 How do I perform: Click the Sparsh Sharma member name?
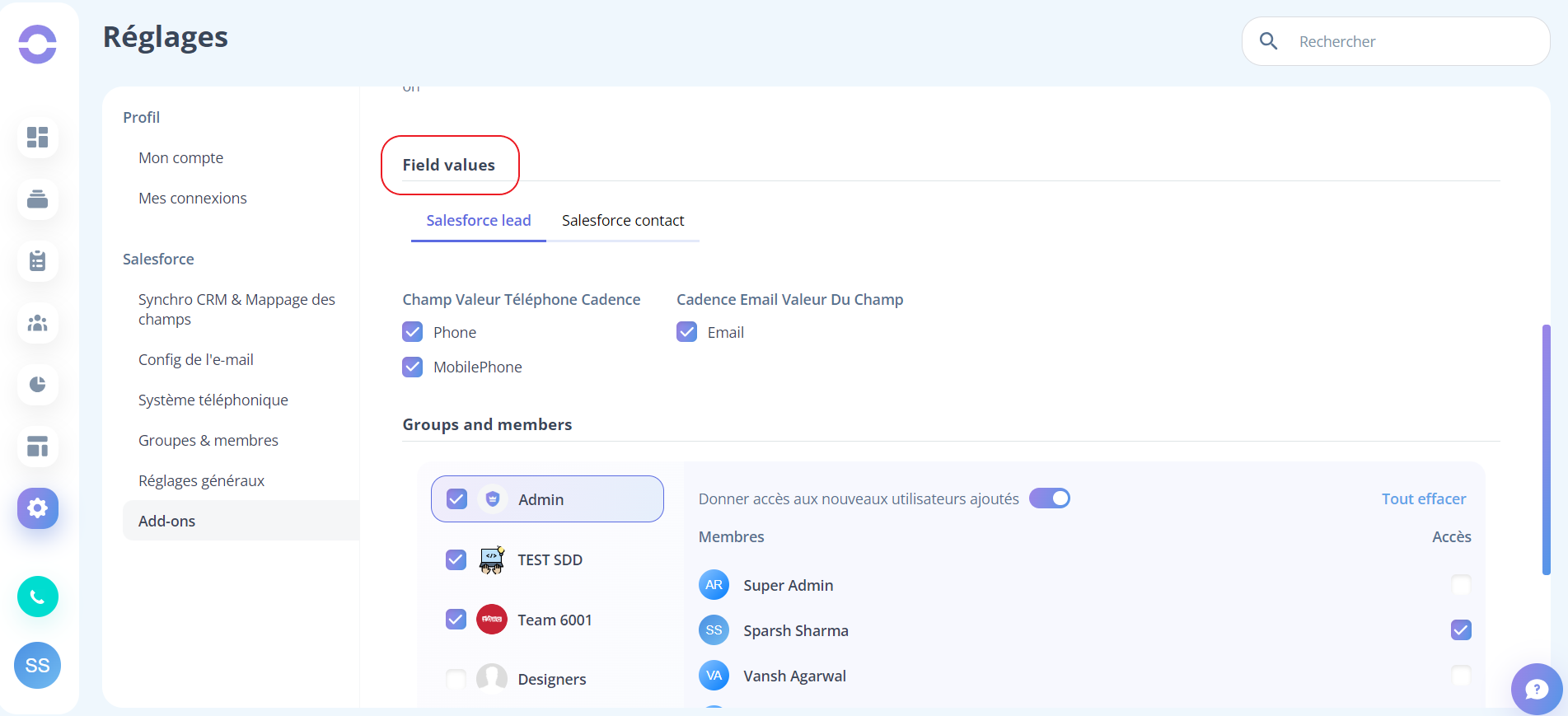coord(796,630)
